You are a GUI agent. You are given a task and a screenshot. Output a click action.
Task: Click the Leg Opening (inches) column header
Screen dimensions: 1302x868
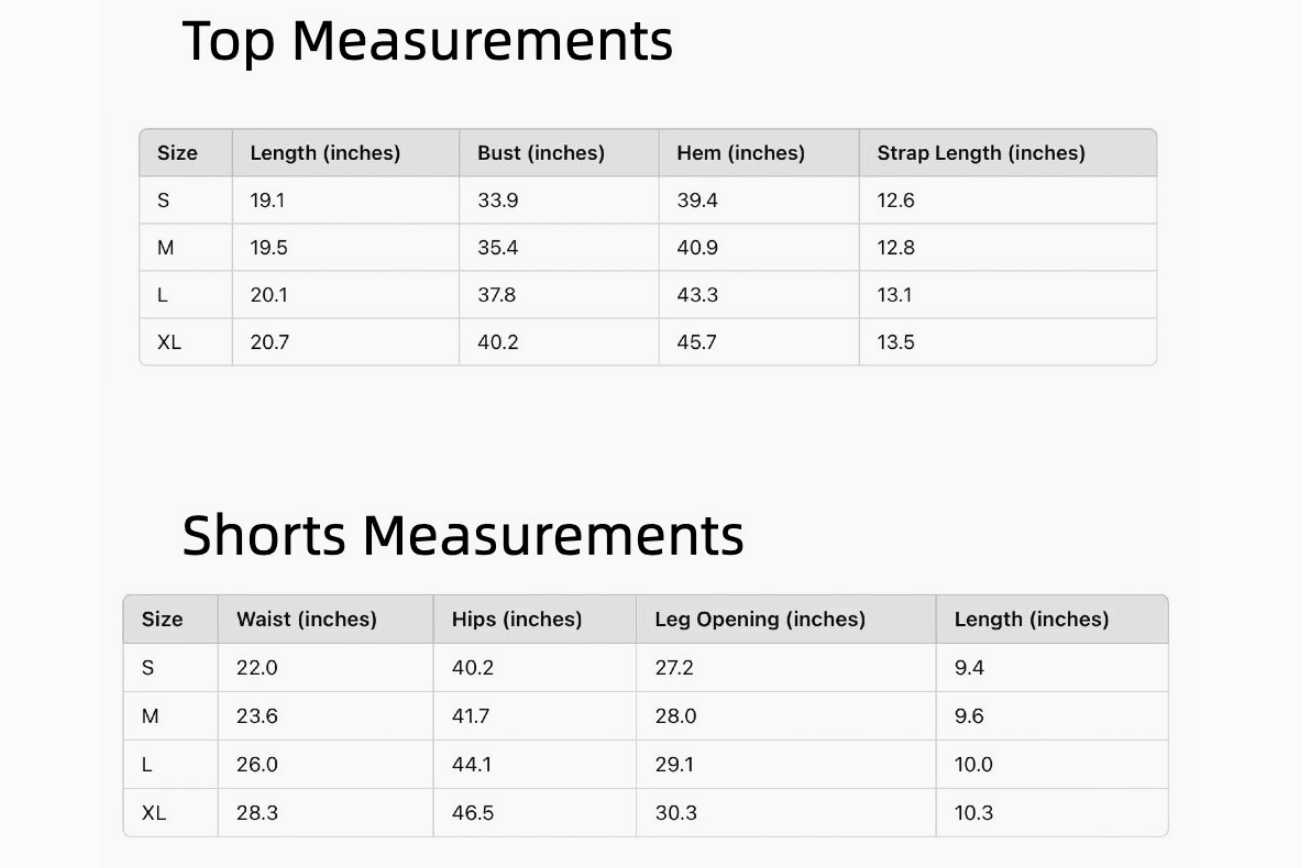click(x=759, y=619)
